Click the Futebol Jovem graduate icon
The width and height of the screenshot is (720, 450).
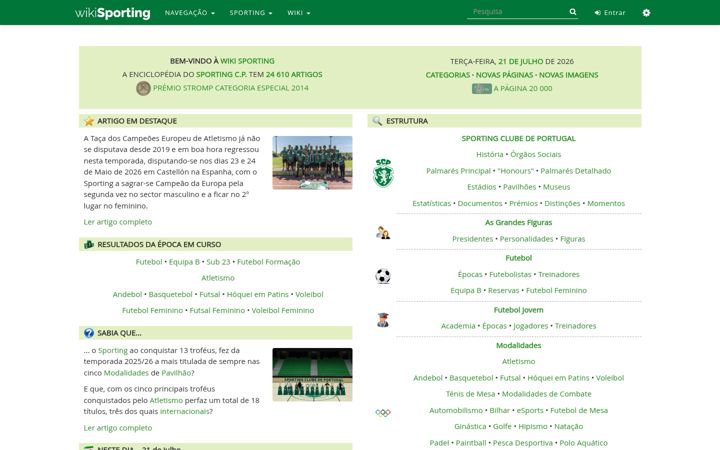click(x=383, y=320)
